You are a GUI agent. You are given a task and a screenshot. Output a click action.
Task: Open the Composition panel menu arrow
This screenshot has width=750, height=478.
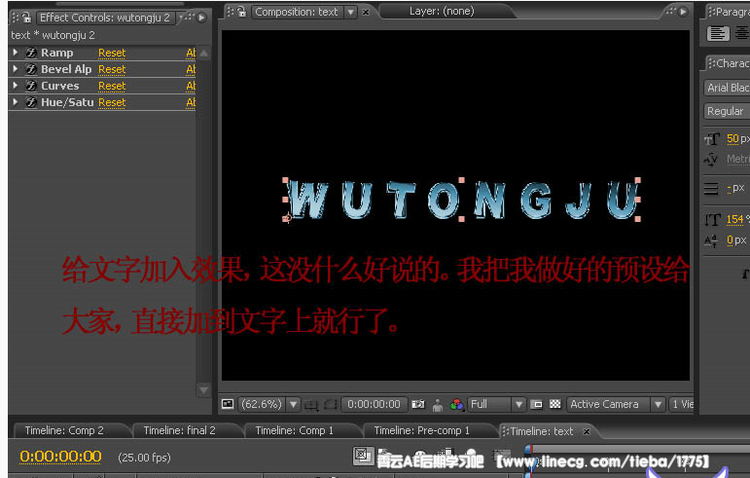click(x=683, y=11)
